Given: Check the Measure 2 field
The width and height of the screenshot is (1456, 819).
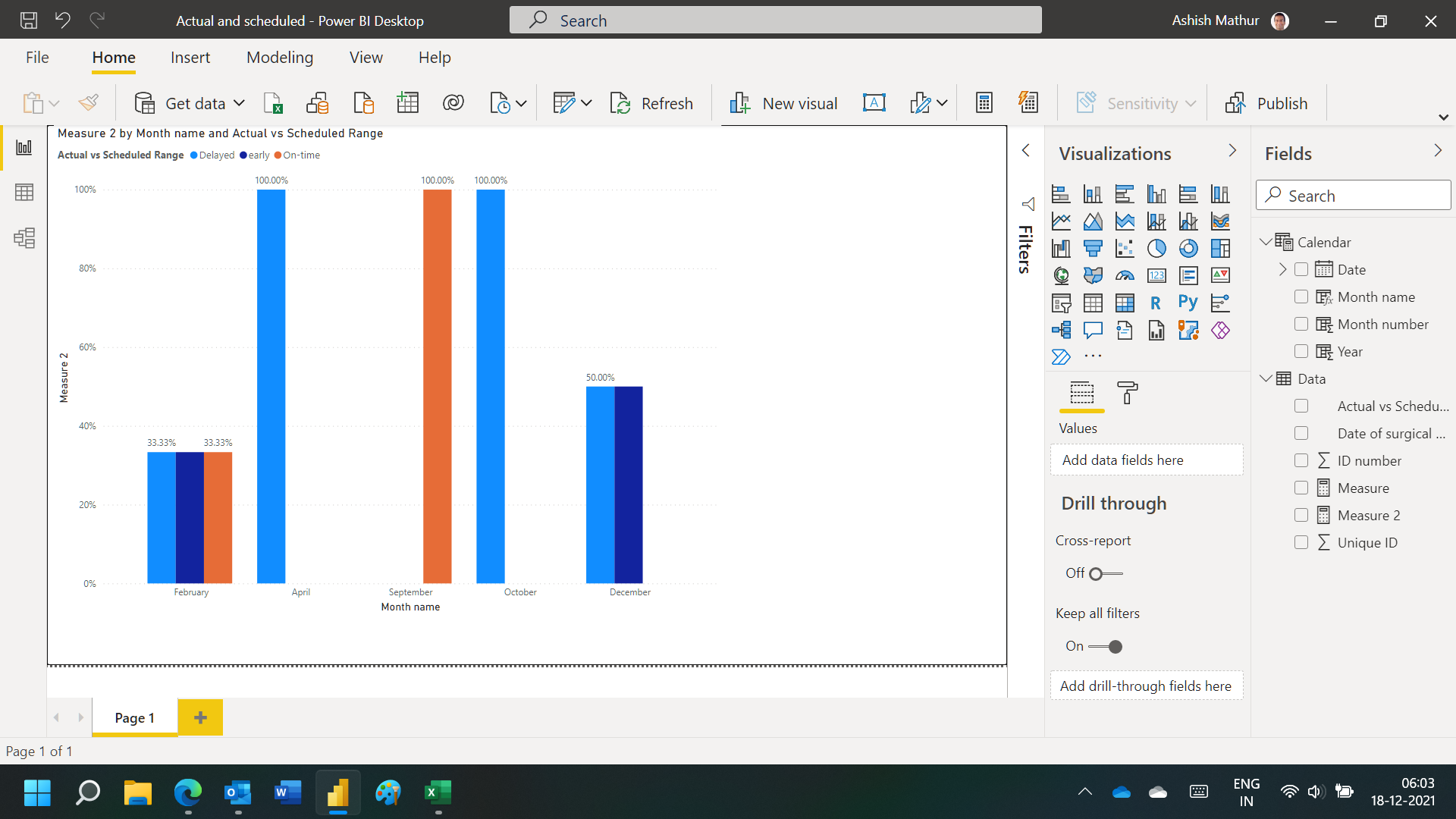Looking at the screenshot, I should [1301, 515].
